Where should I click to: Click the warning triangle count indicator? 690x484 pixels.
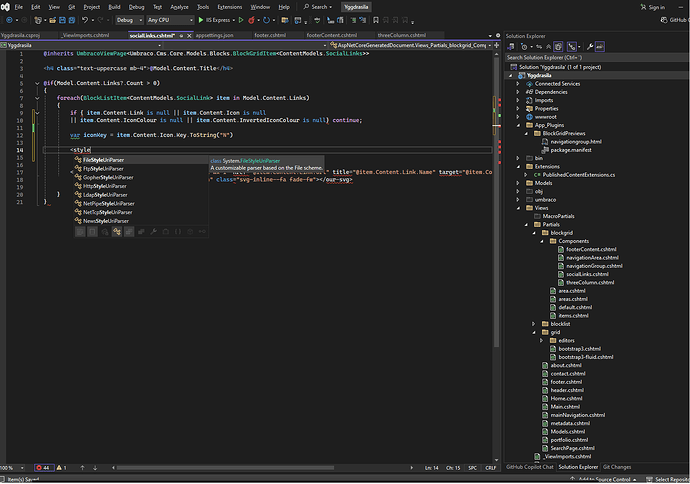pos(62,468)
